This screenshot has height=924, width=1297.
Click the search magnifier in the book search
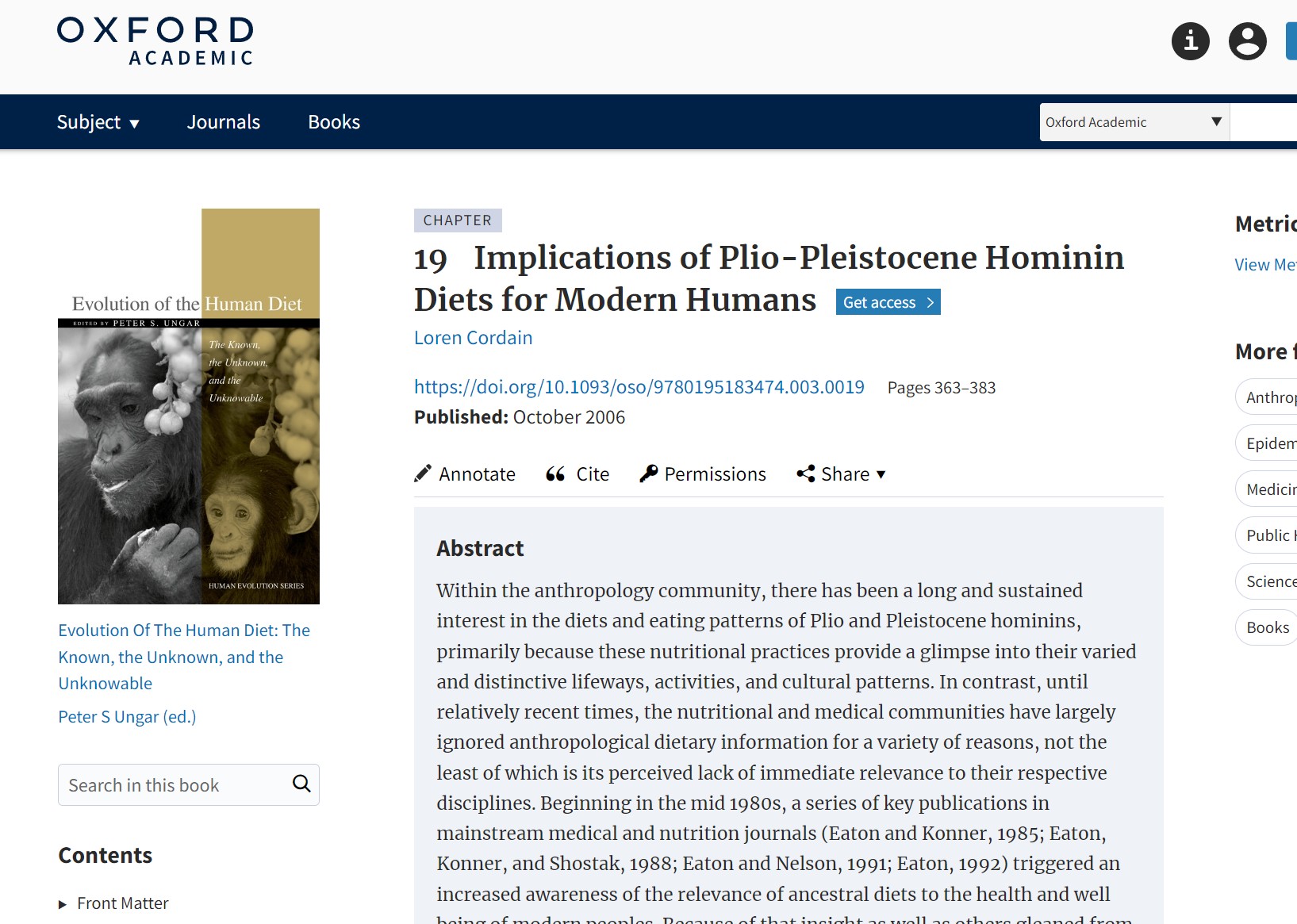[x=301, y=784]
